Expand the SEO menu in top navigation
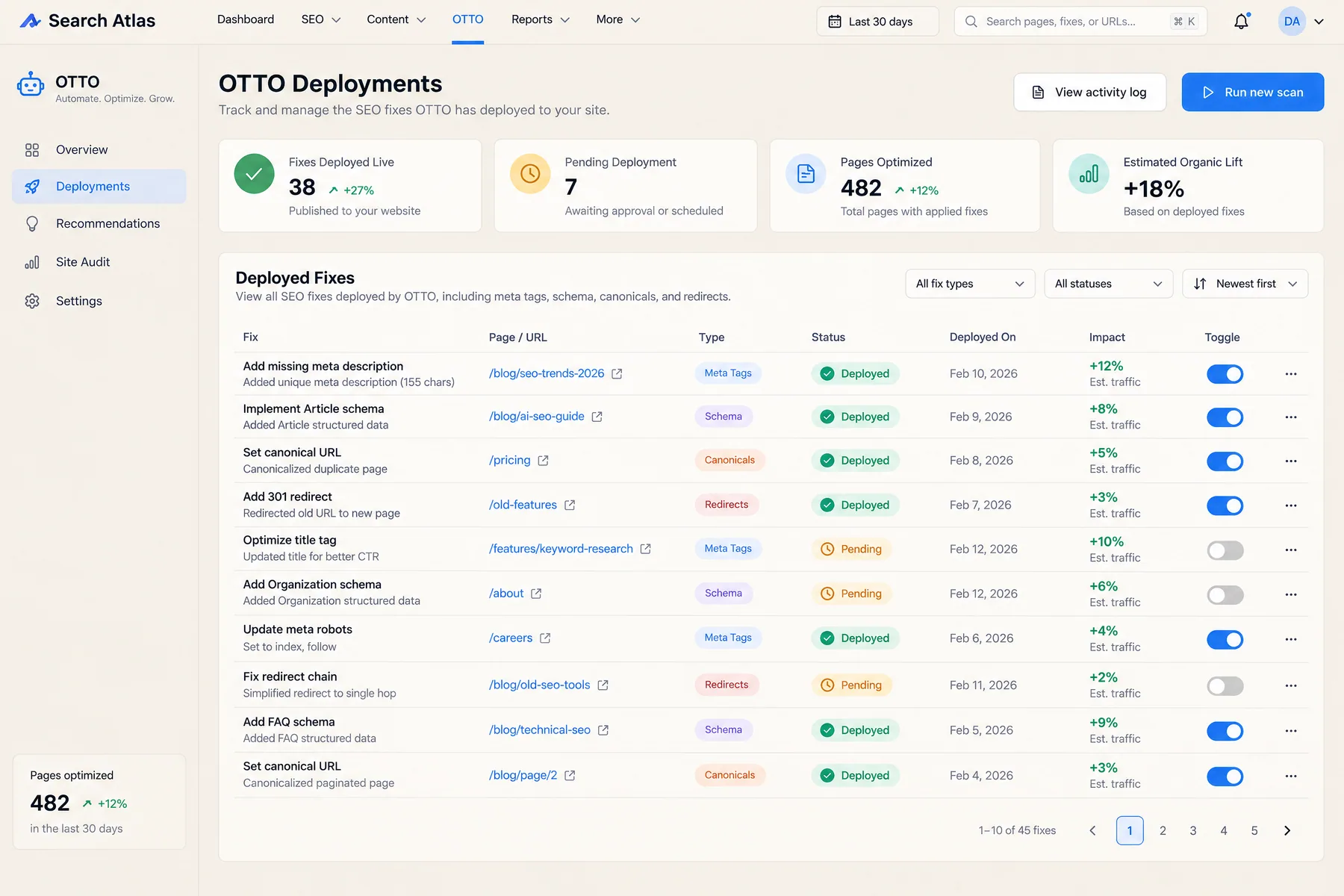The height and width of the screenshot is (896, 1344). (x=321, y=20)
